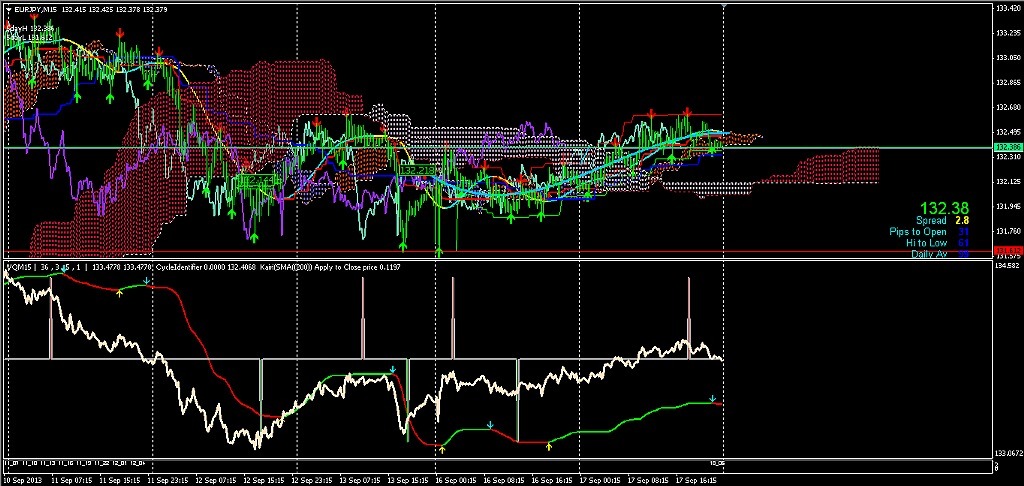Select the green 132.144 price label box
1024x486 pixels.
click(x=257, y=179)
